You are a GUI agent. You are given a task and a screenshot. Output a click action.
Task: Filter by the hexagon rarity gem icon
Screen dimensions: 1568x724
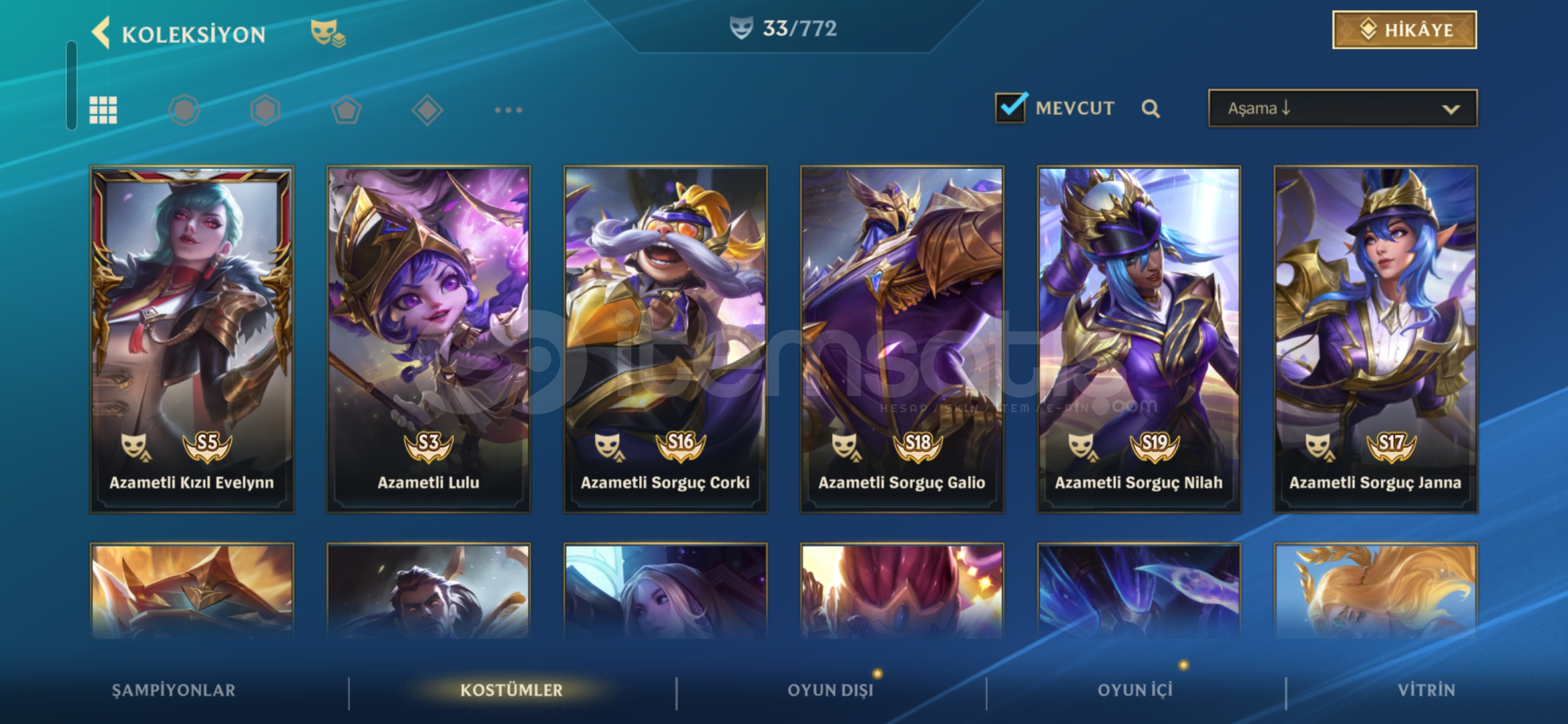(265, 110)
